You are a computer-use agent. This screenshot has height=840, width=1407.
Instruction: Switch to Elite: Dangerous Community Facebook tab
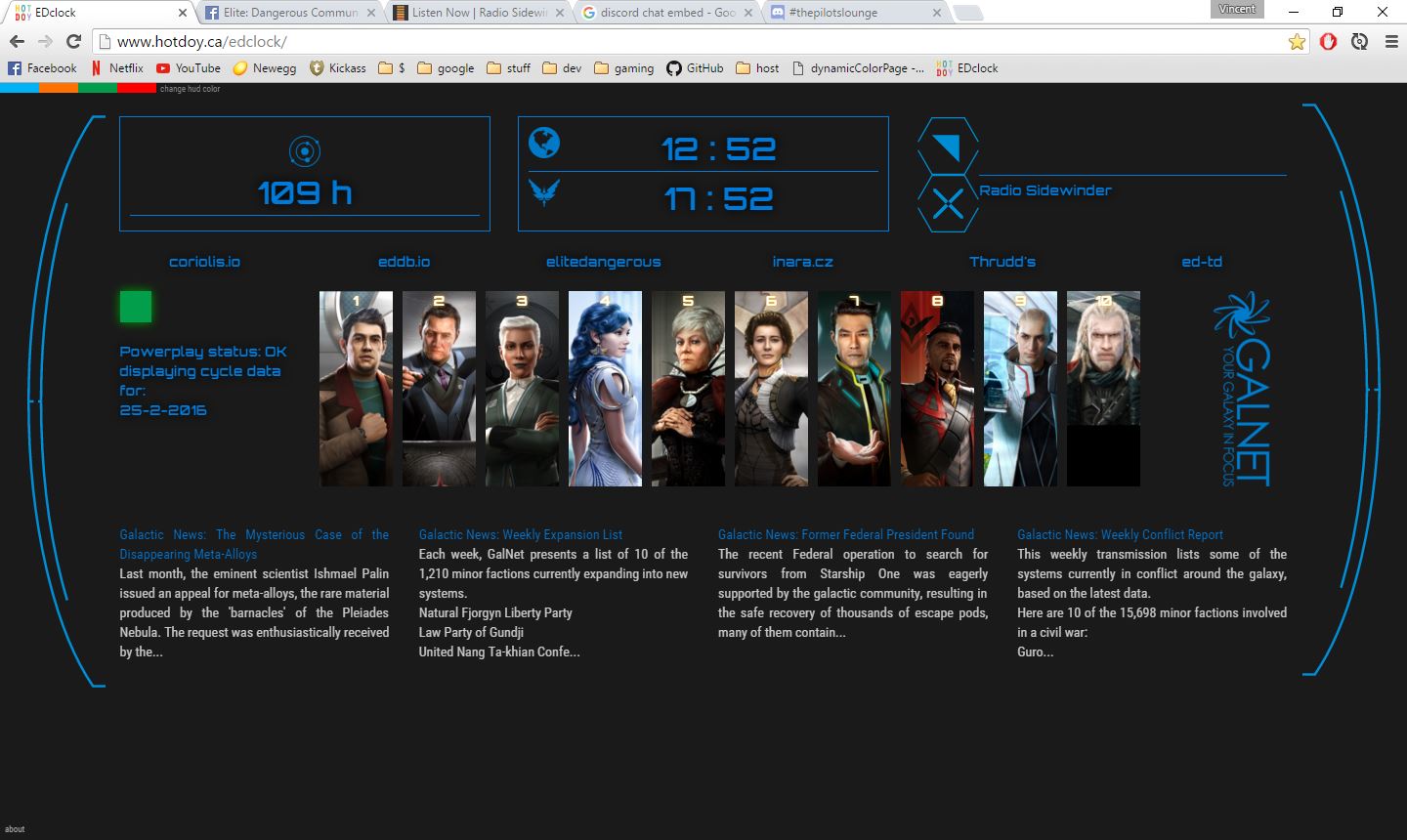click(289, 13)
